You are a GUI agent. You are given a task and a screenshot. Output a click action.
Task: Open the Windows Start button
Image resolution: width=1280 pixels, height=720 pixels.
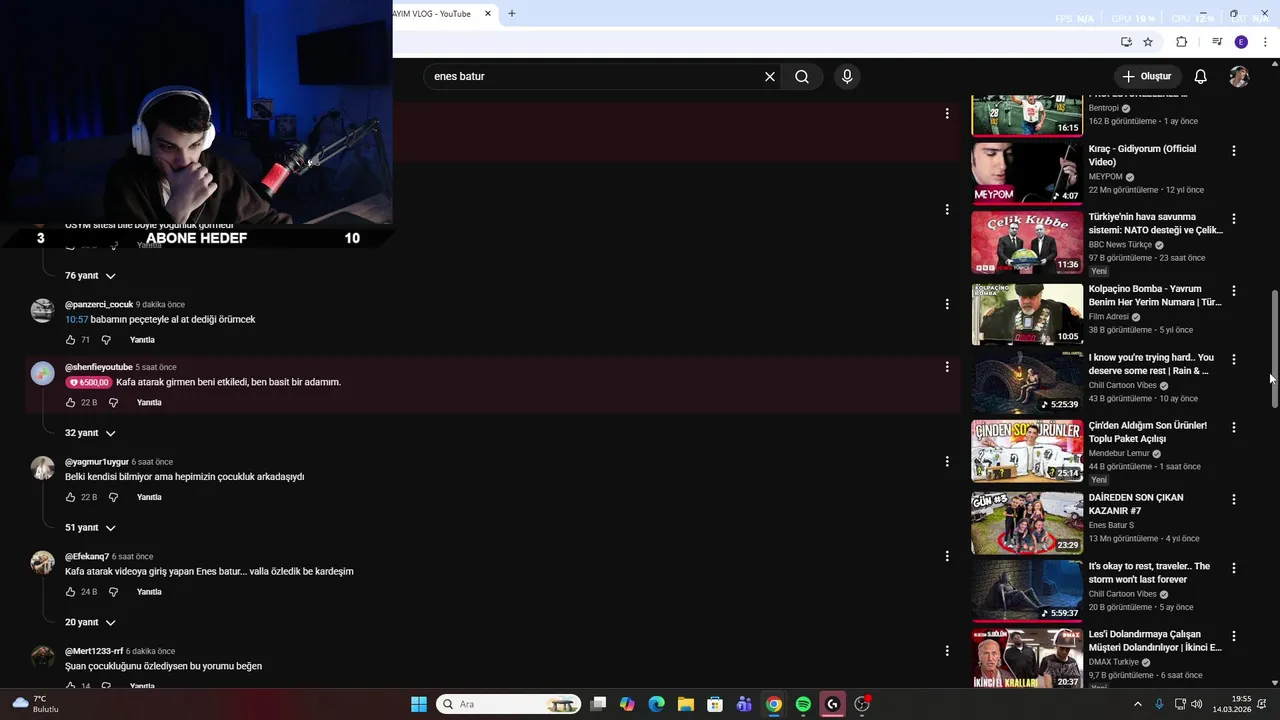click(419, 704)
